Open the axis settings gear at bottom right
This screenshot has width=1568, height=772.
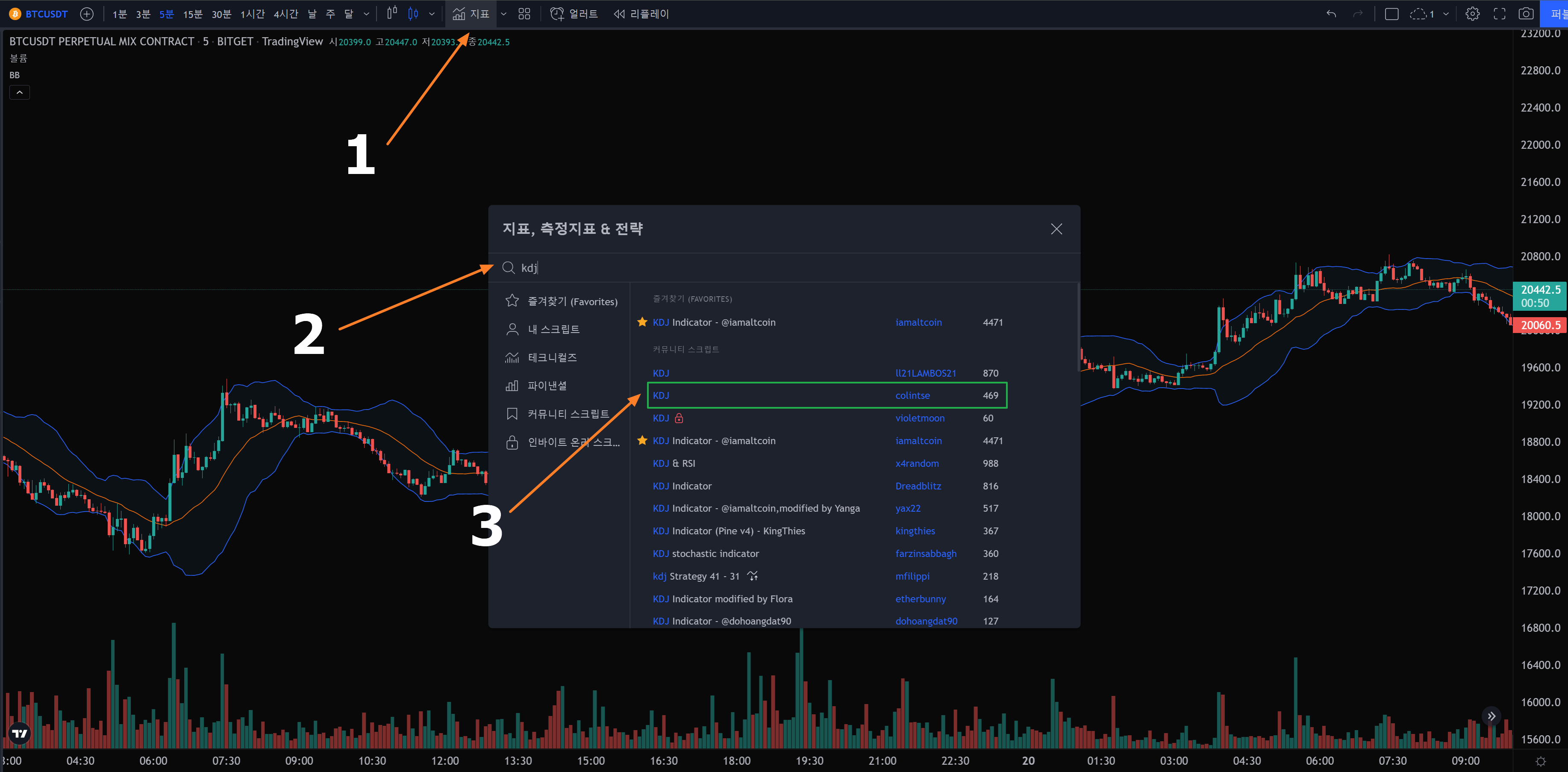click(x=1541, y=761)
